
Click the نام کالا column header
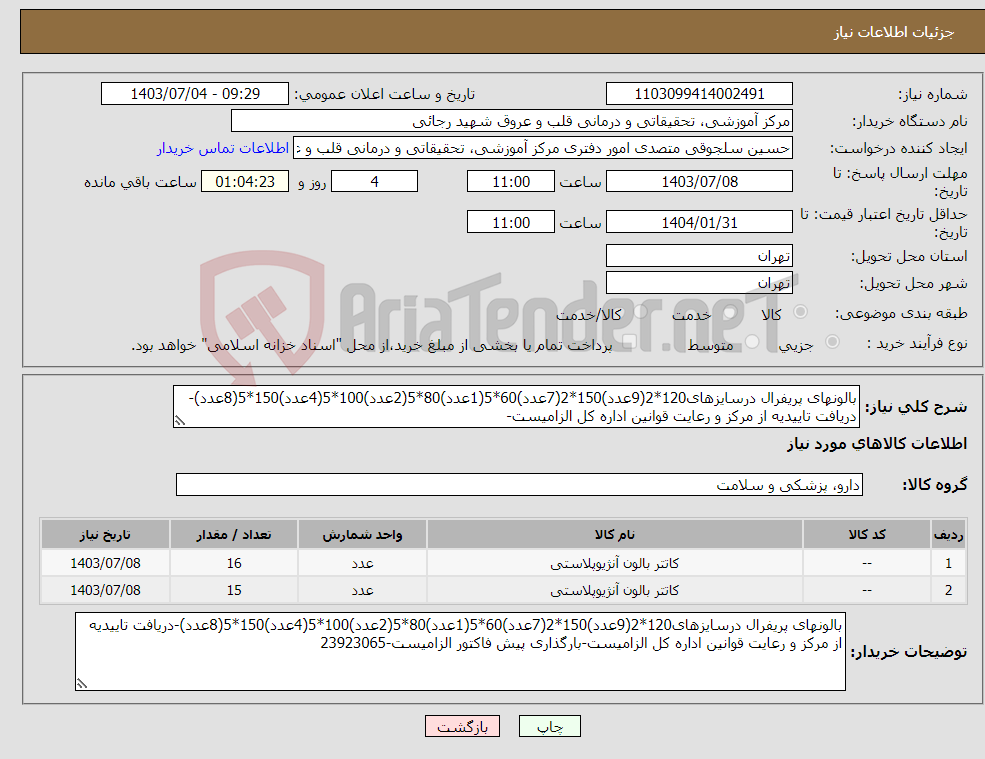pos(615,534)
